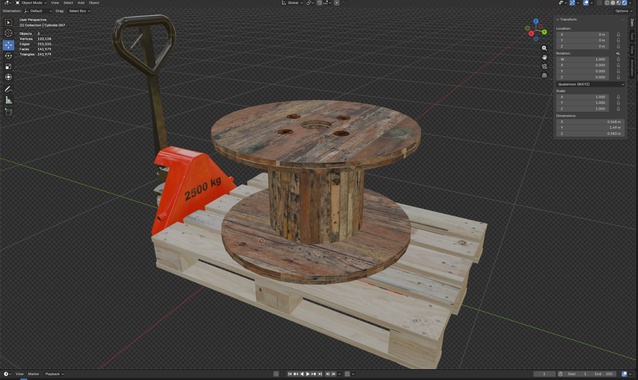Open the Options popover
Image resolution: width=638 pixels, height=380 pixels.
coord(624,11)
